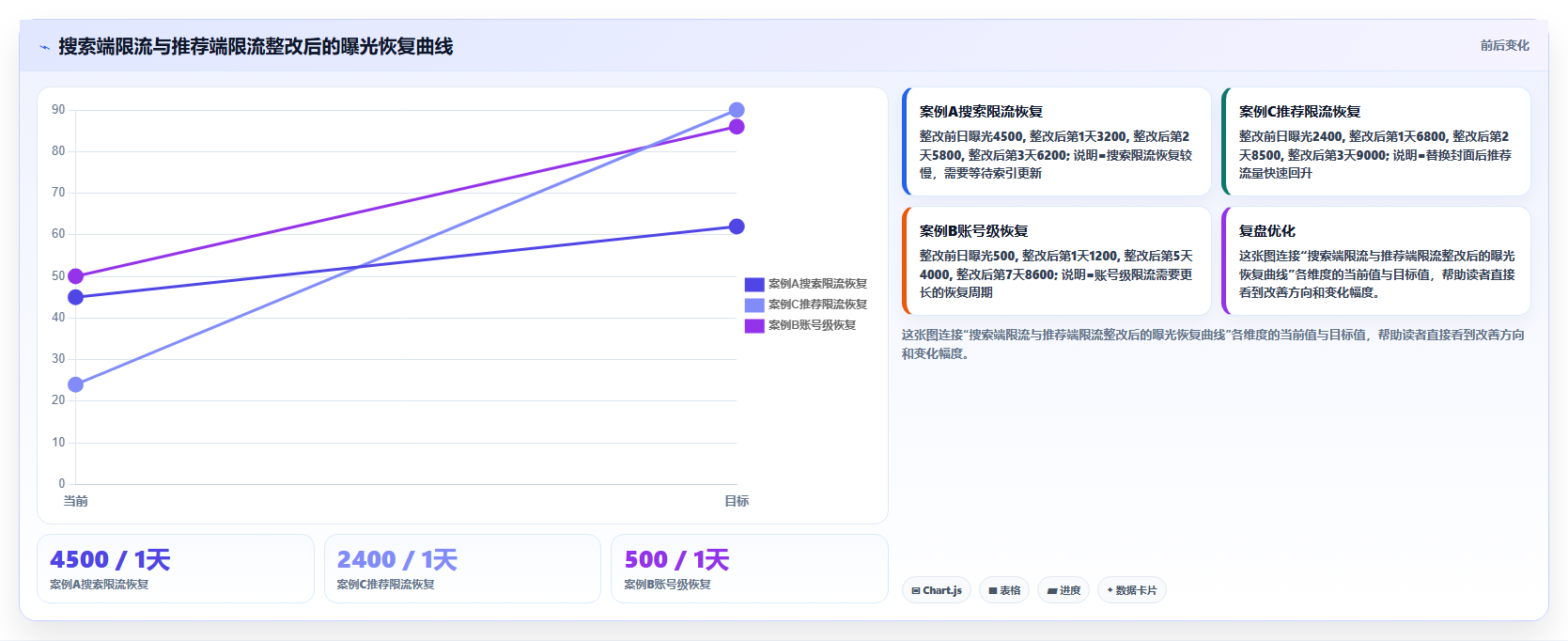Viewport: 1568px width, 641px height.
Task: Click the 前后变化 label in header
Action: pos(1504,45)
